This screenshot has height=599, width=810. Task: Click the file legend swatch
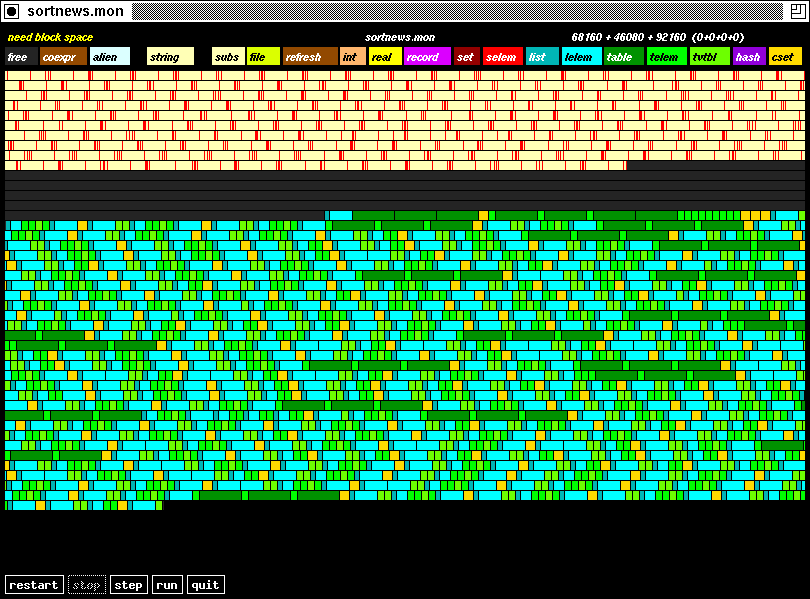click(263, 57)
